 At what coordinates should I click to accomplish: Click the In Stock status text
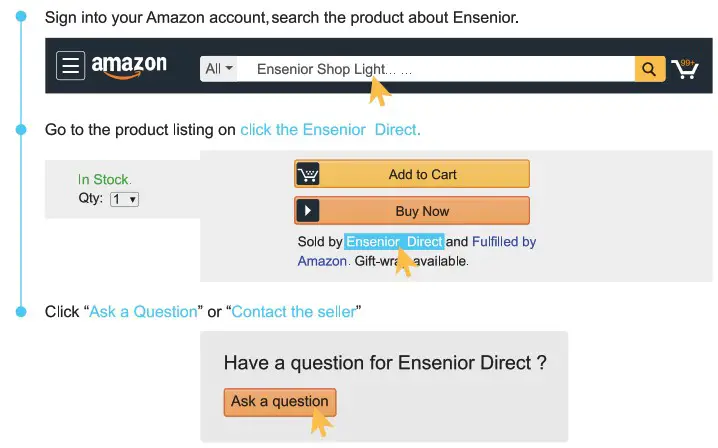point(104,180)
